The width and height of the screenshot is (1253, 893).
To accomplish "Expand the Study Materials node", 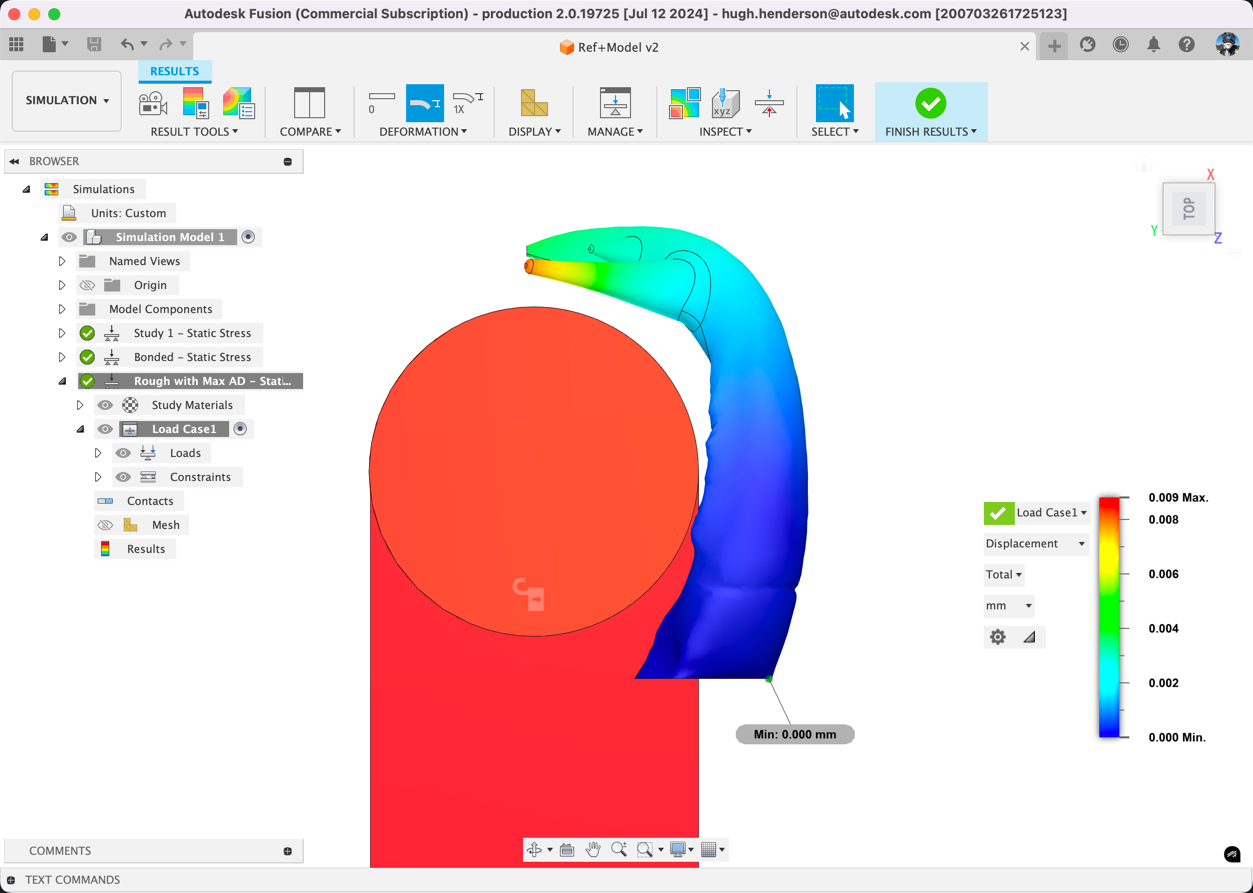I will pyautogui.click(x=80, y=404).
